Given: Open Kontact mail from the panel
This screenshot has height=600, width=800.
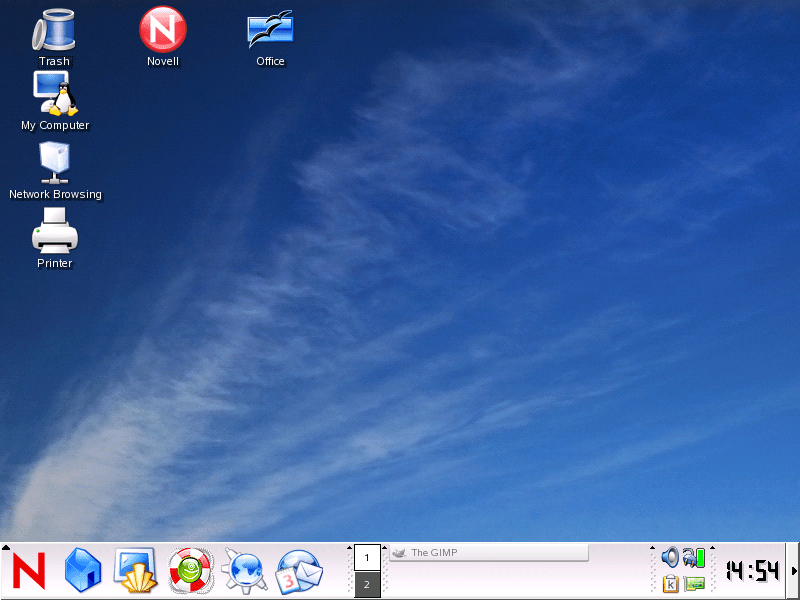Looking at the screenshot, I should coord(299,570).
